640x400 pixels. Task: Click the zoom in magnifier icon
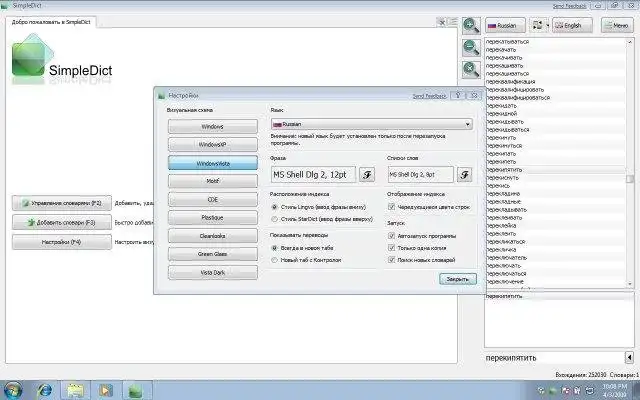[x=471, y=25]
